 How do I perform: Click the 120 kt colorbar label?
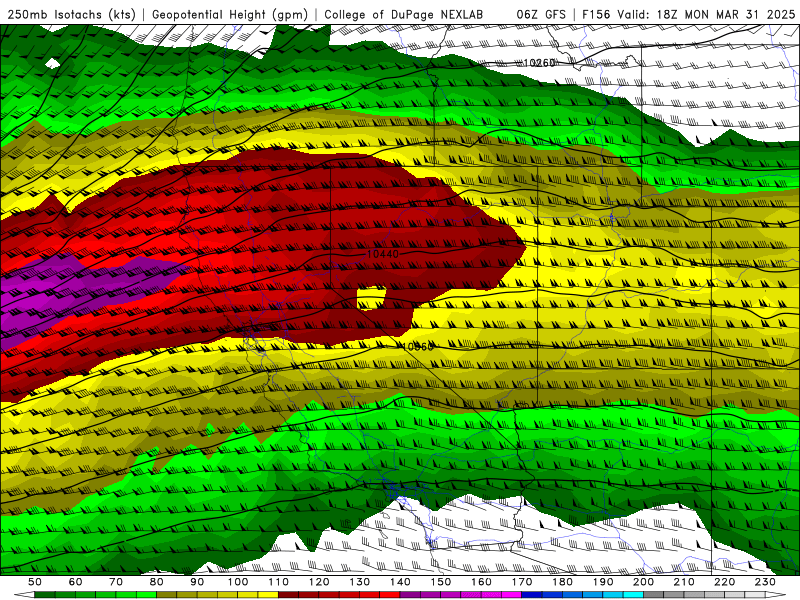pyautogui.click(x=319, y=582)
